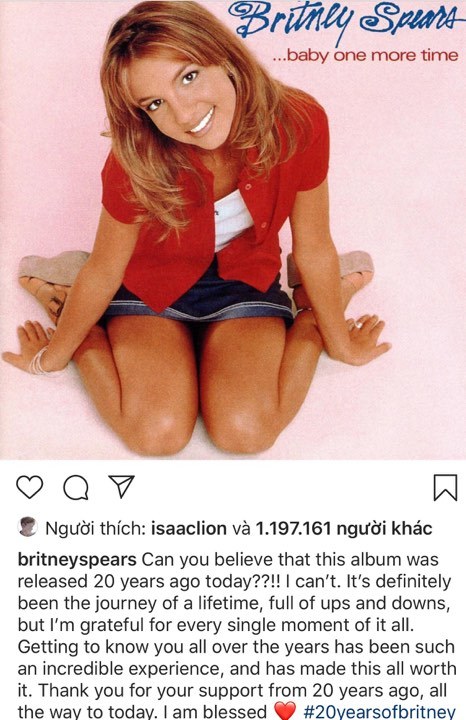Click the silver bracelets on the wrist
The height and width of the screenshot is (720, 466).
pos(38,361)
